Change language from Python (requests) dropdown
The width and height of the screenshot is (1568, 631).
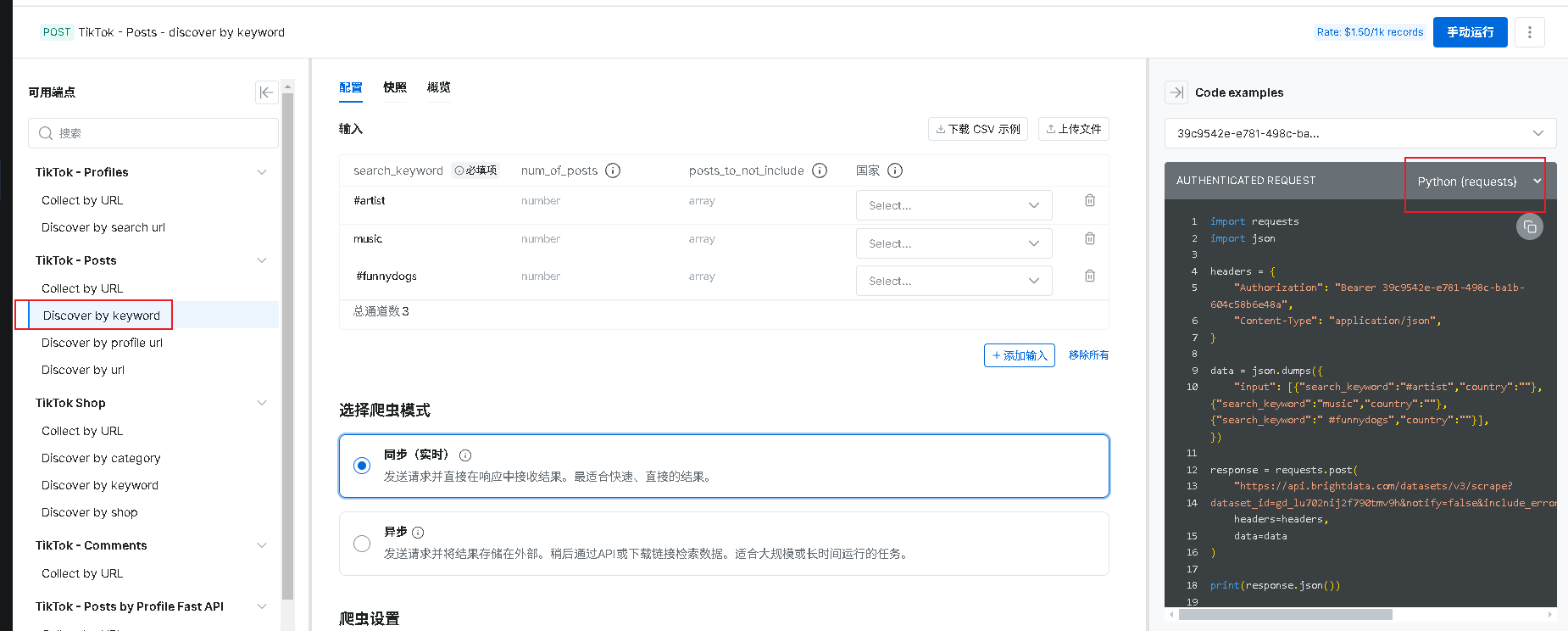[x=1478, y=181]
